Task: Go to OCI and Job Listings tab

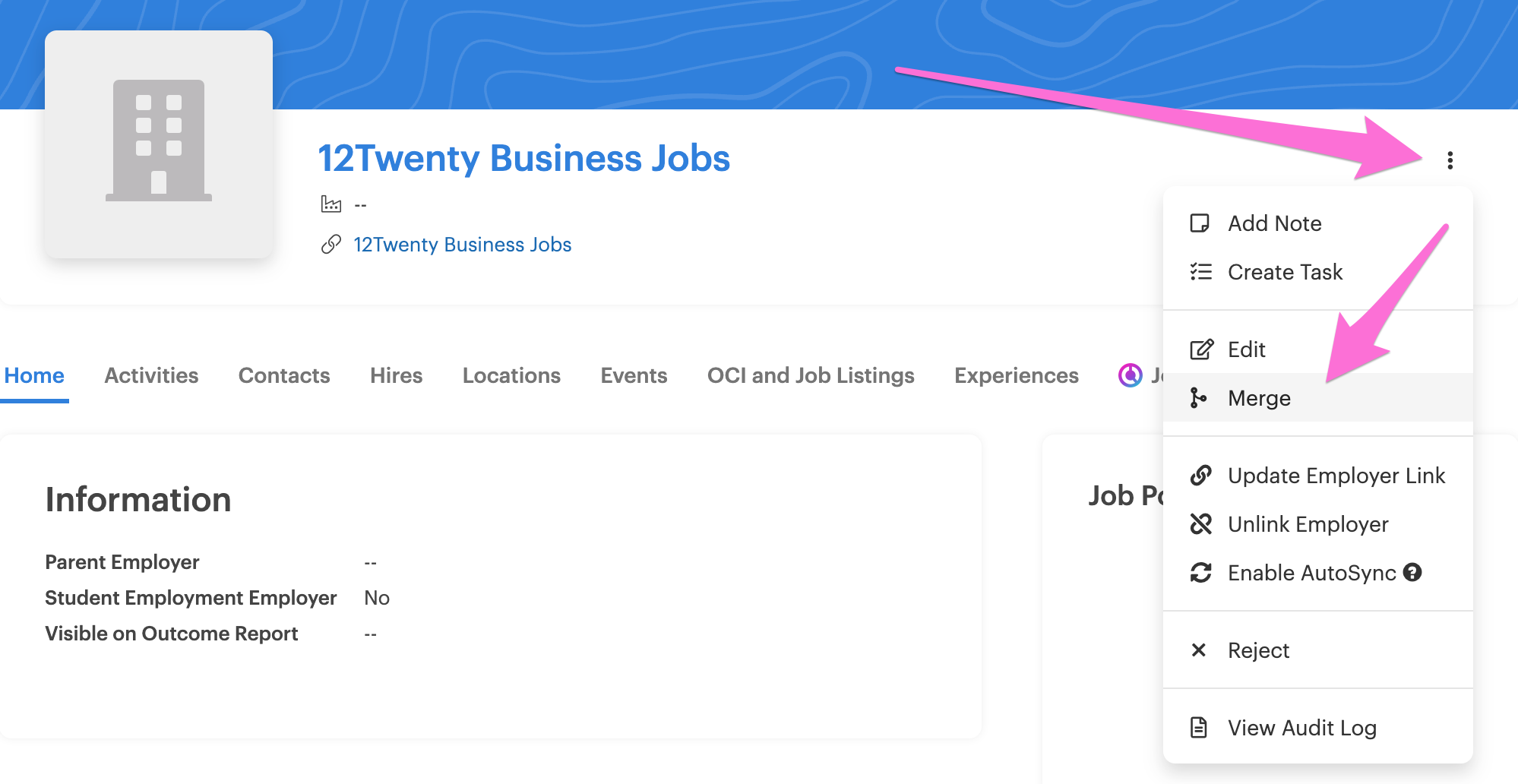Action: [811, 375]
